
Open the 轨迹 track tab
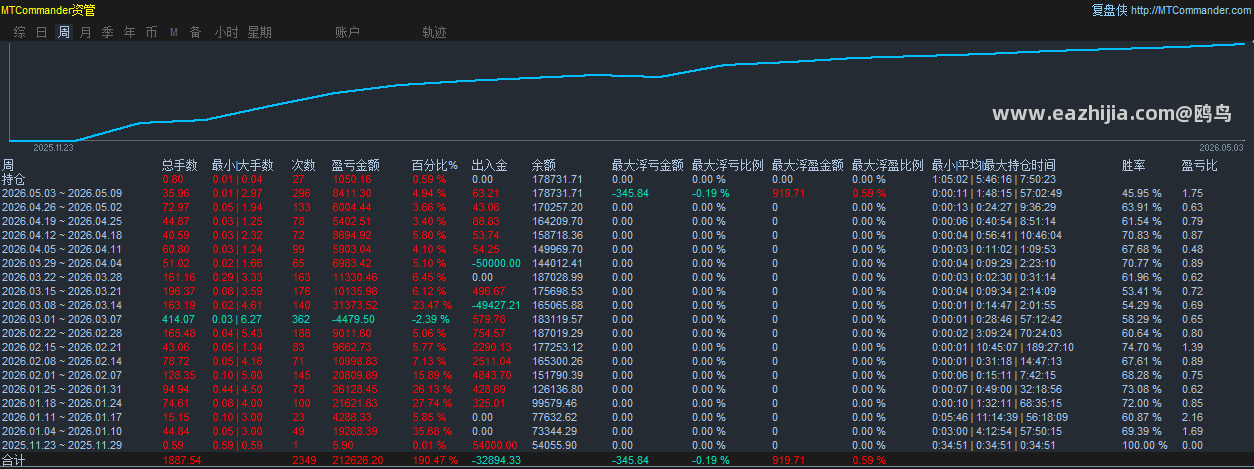(x=435, y=32)
